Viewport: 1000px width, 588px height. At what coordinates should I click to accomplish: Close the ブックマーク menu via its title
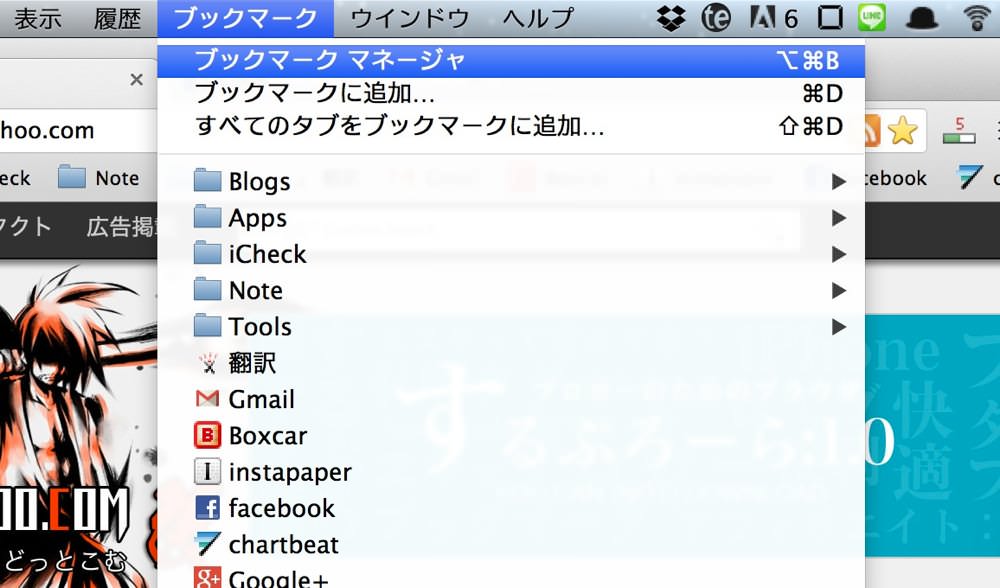pos(246,18)
